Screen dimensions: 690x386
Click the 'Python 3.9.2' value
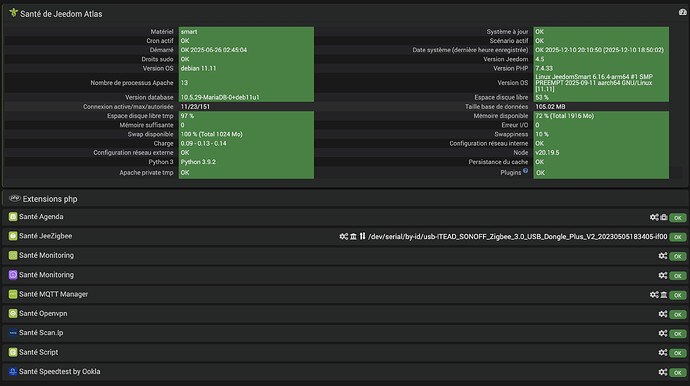click(198, 162)
